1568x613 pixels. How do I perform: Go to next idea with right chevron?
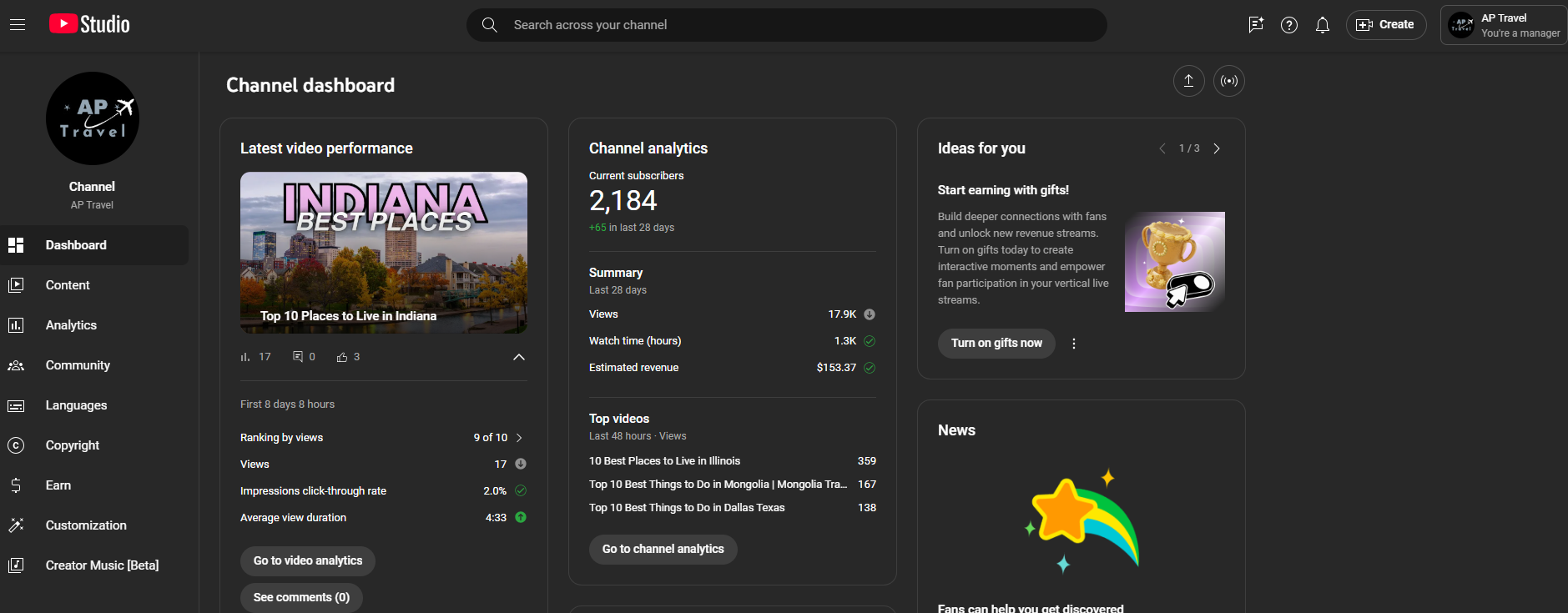(x=1217, y=148)
